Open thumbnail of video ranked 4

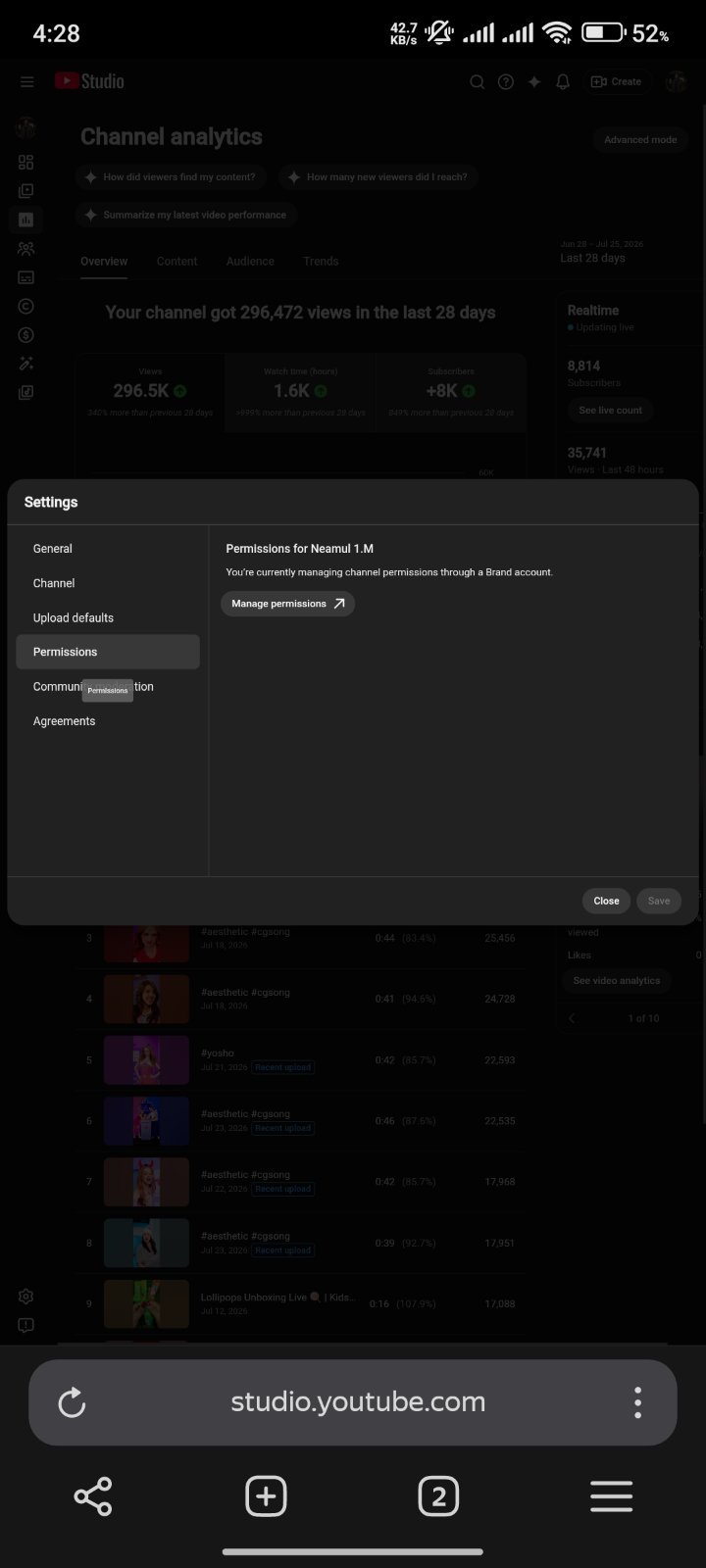[x=147, y=999]
